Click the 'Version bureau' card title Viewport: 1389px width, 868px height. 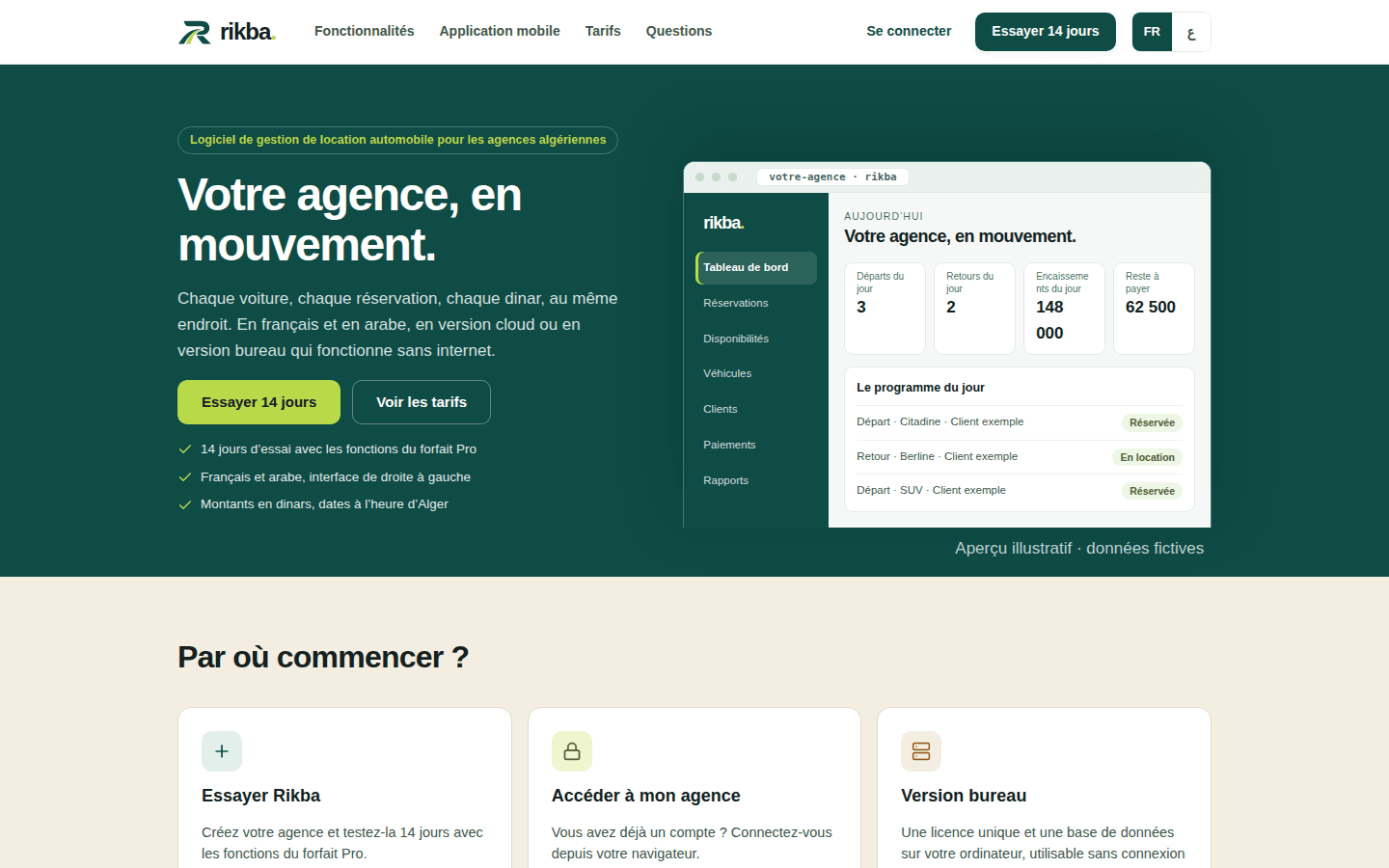pos(964,796)
